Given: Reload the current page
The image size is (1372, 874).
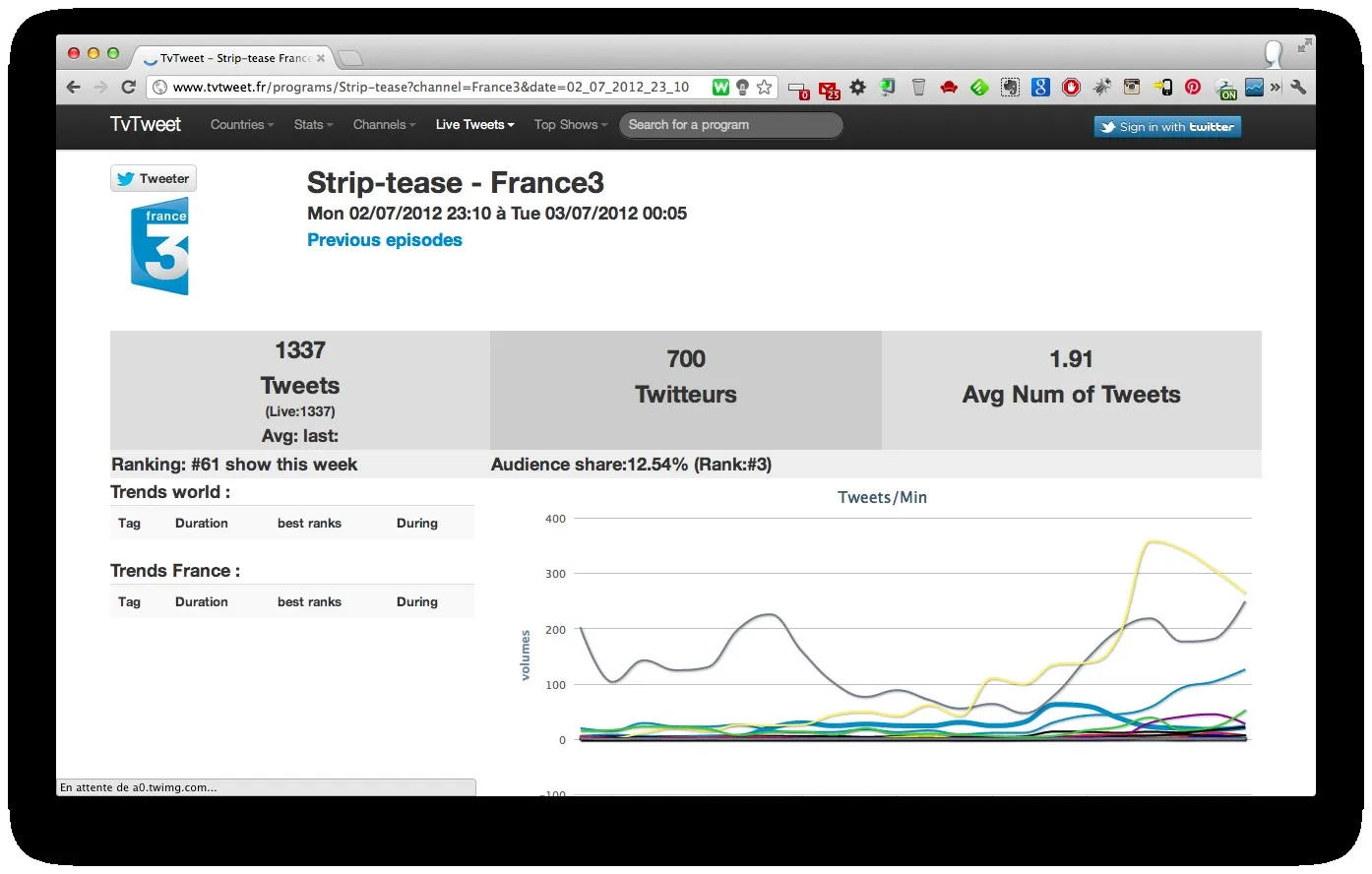Looking at the screenshot, I should pyautogui.click(x=128, y=87).
